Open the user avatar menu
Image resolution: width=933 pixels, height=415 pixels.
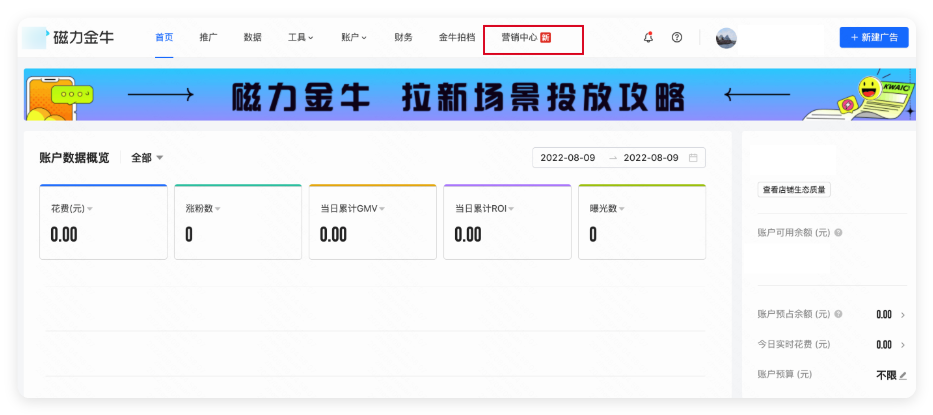(726, 38)
